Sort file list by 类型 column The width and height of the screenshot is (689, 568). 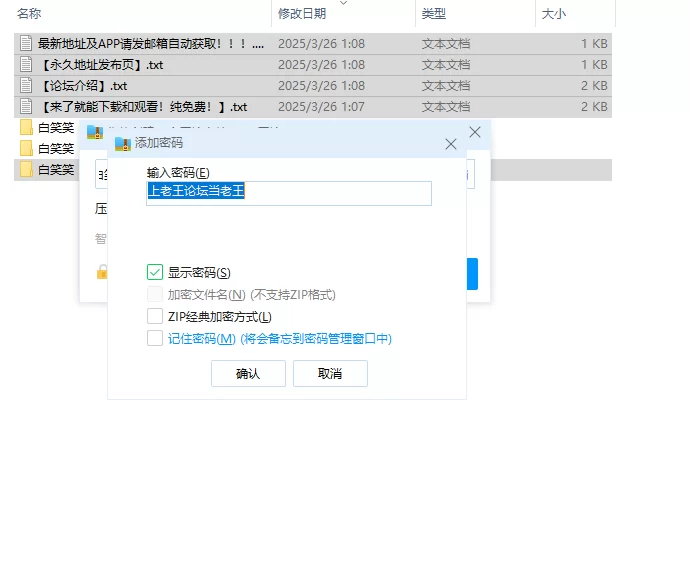(x=434, y=14)
